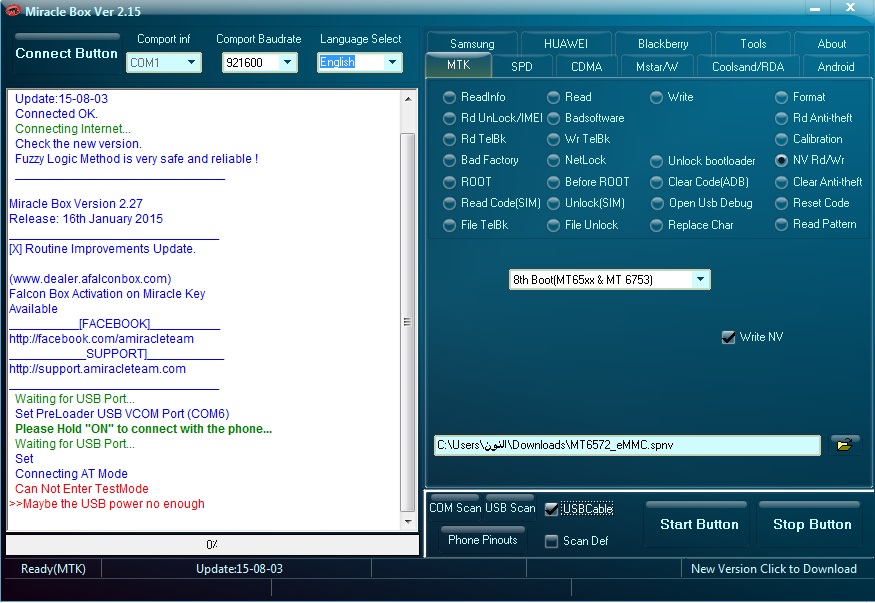Click the Stop Button

click(812, 524)
